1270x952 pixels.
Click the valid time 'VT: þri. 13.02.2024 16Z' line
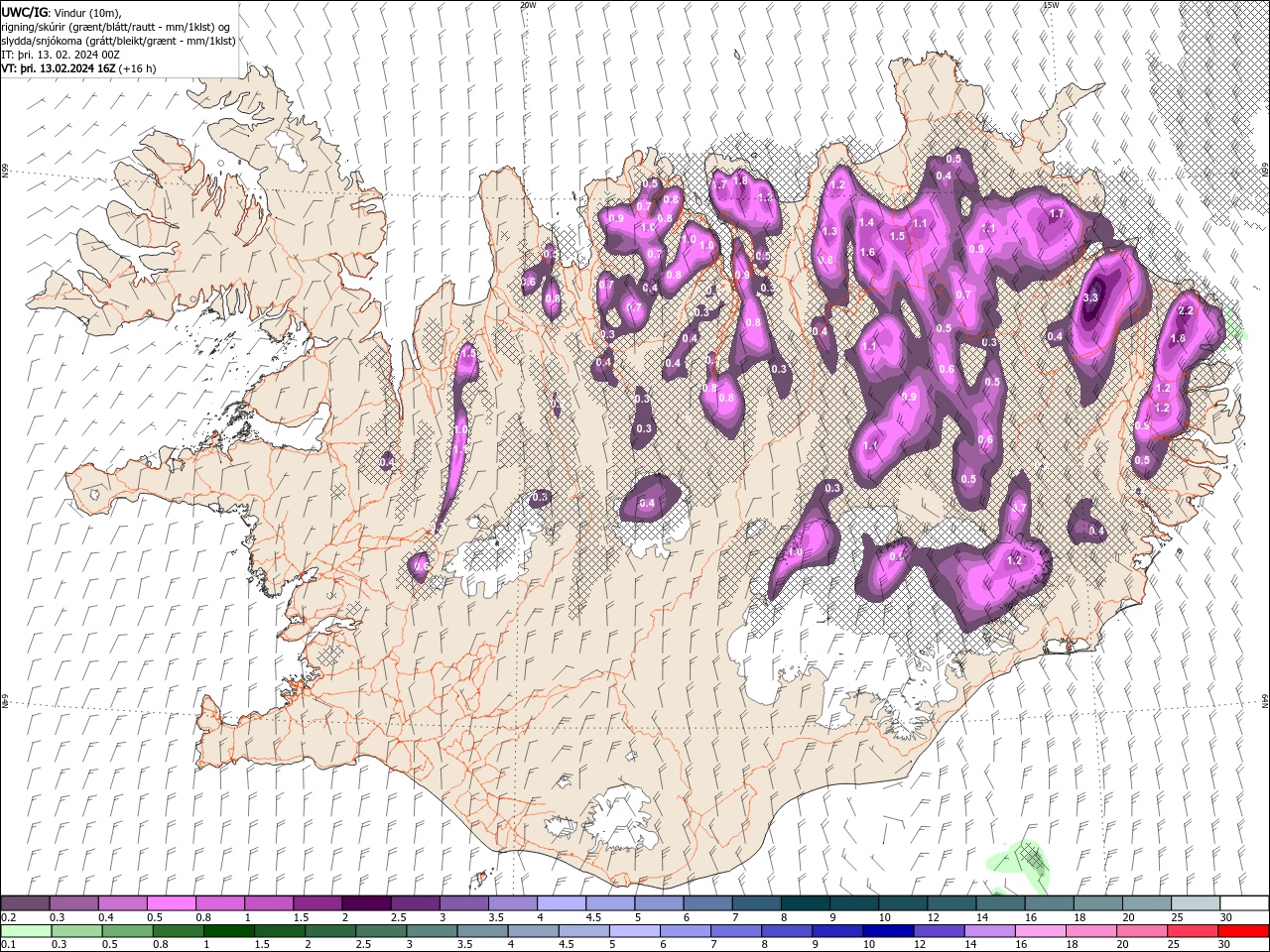(78, 68)
